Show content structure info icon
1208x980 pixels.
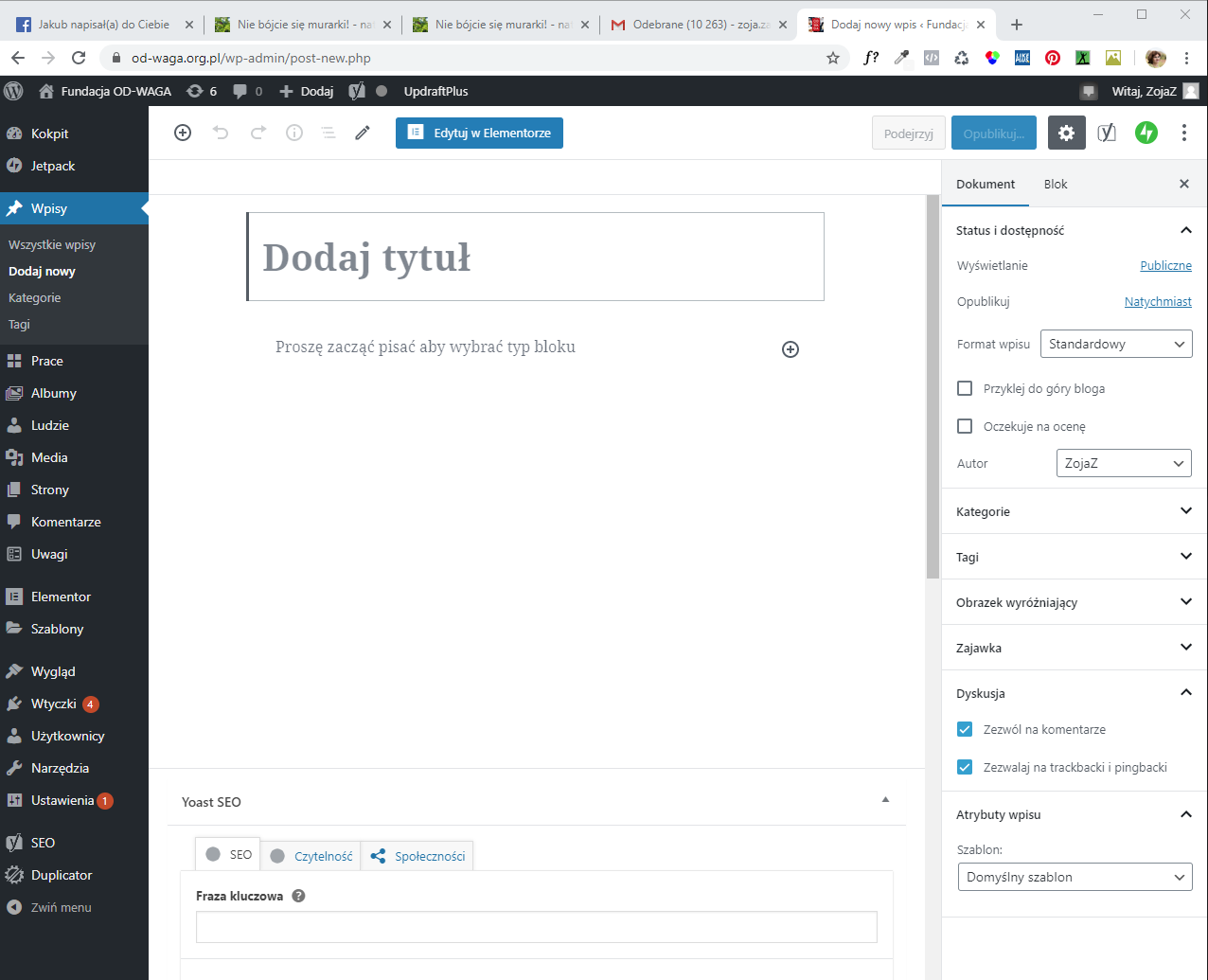[x=294, y=134]
